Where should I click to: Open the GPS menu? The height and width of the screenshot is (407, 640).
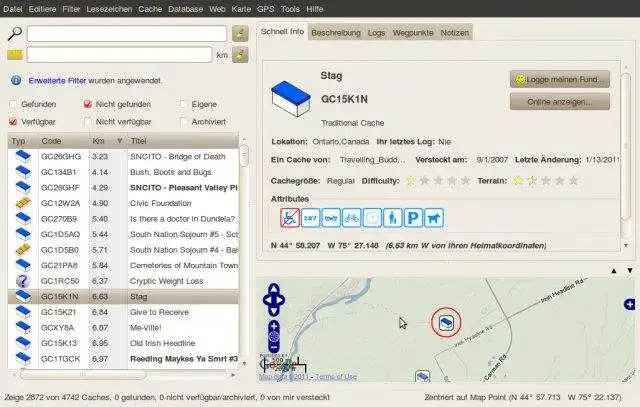pyautogui.click(x=266, y=9)
